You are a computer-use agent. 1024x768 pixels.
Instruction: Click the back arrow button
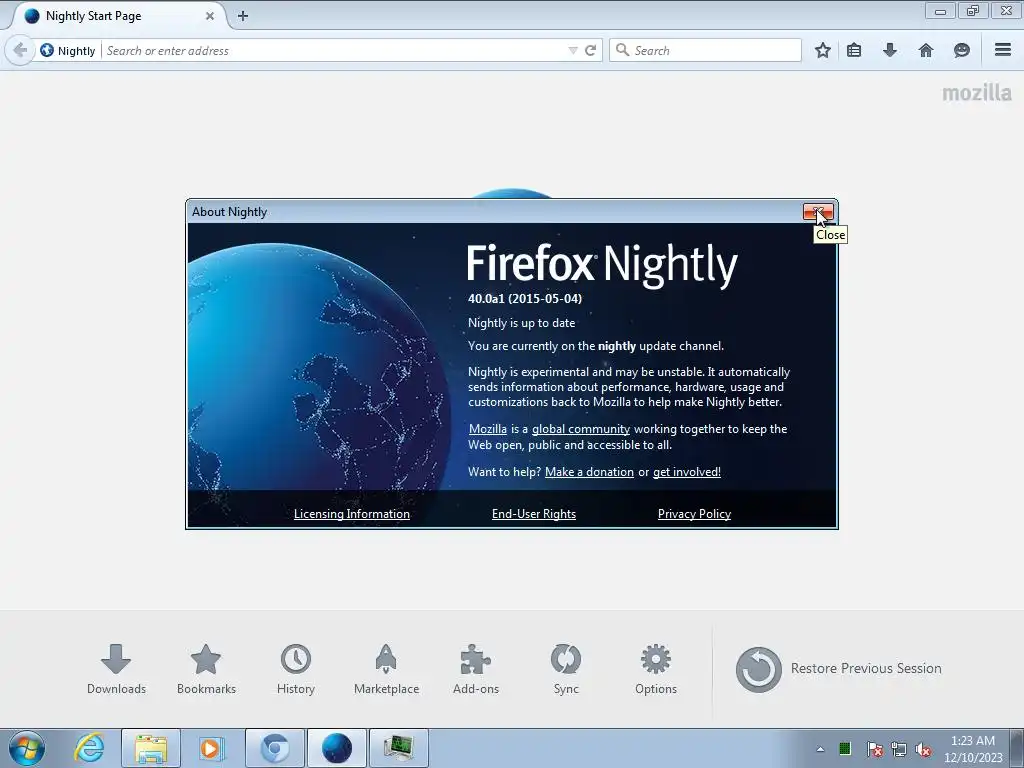click(x=20, y=50)
